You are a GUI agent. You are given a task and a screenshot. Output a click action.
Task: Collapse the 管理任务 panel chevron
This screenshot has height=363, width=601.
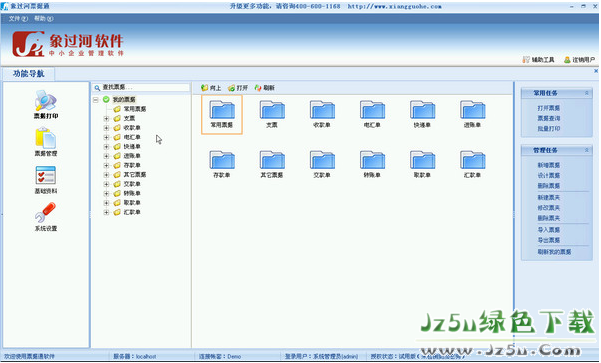[x=586, y=150]
